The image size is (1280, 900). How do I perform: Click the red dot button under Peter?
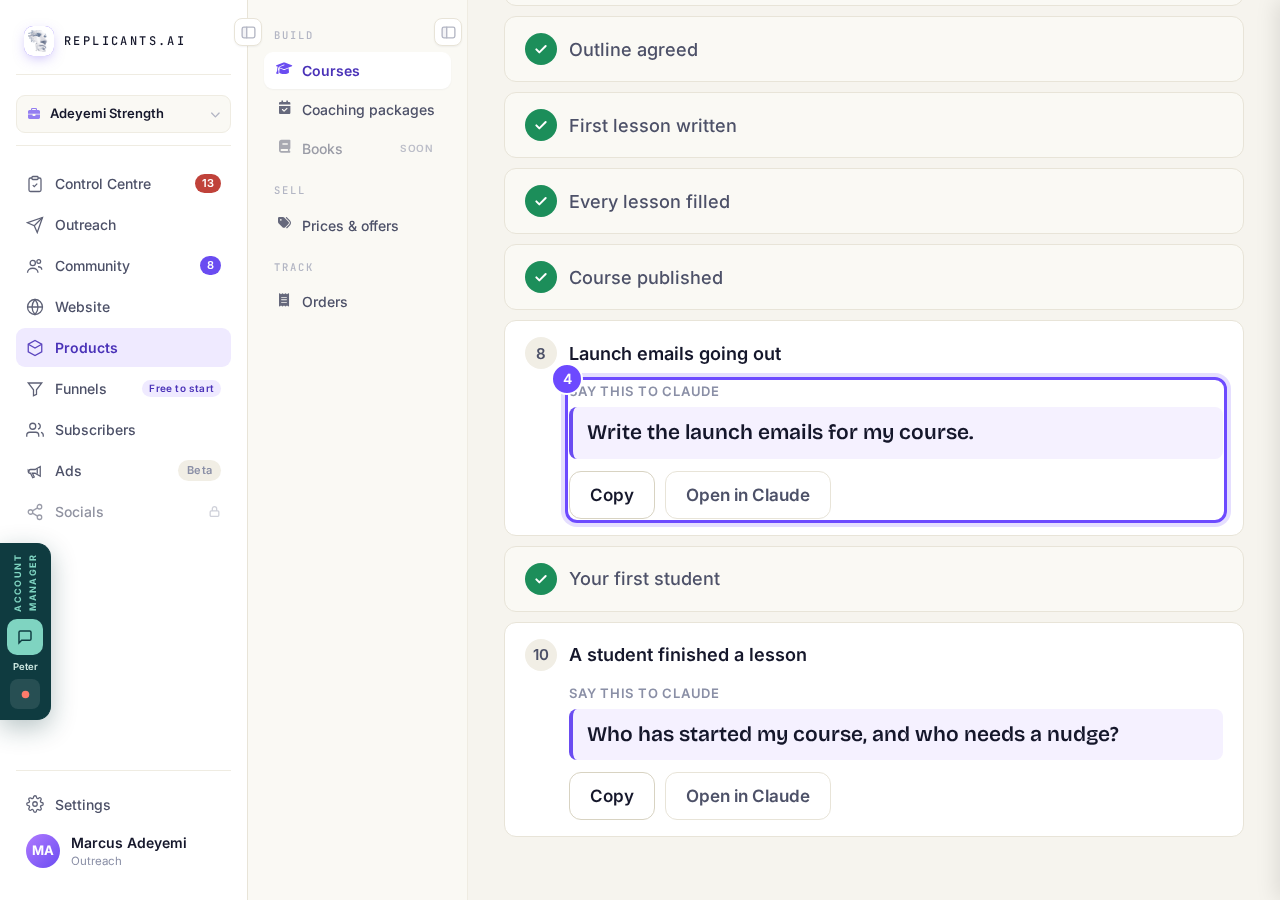coord(25,694)
